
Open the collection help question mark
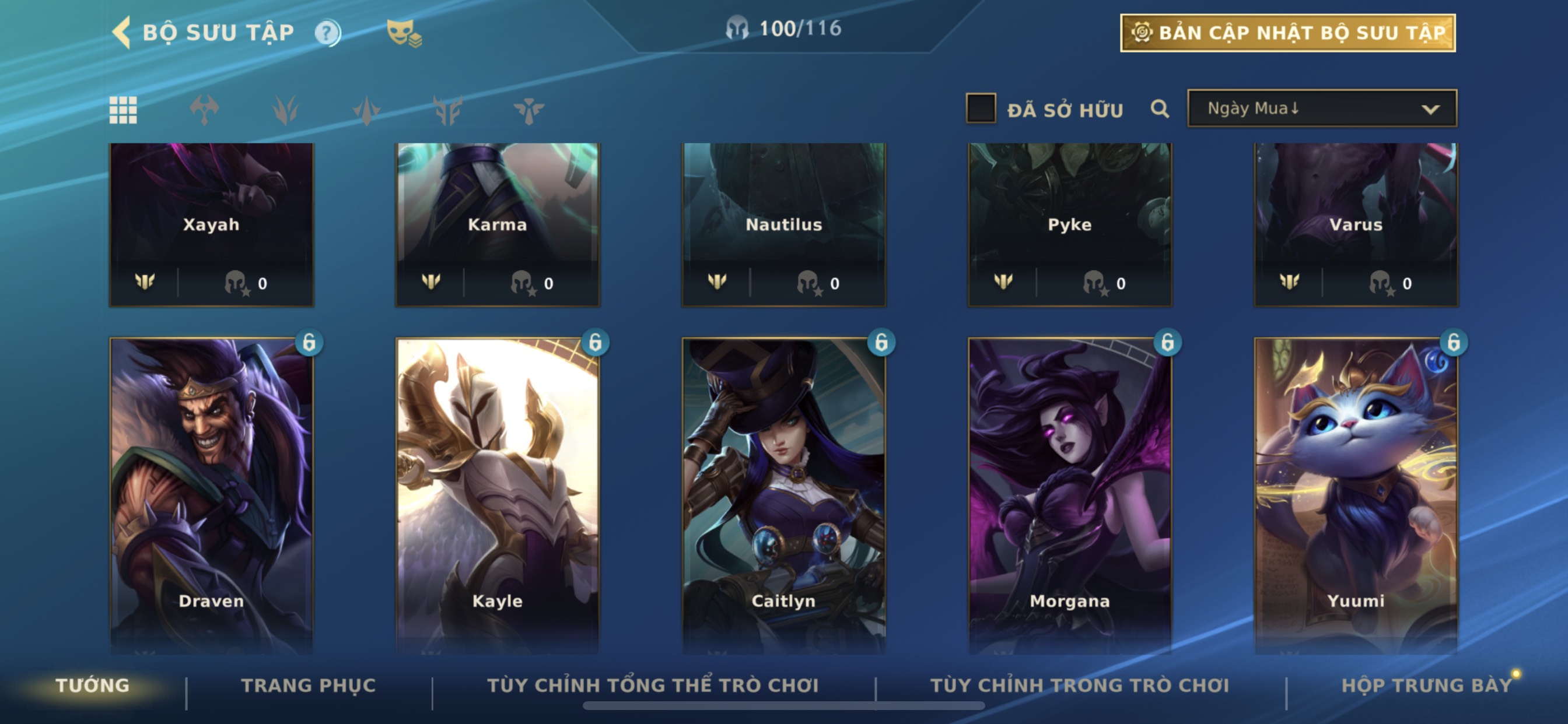point(327,32)
